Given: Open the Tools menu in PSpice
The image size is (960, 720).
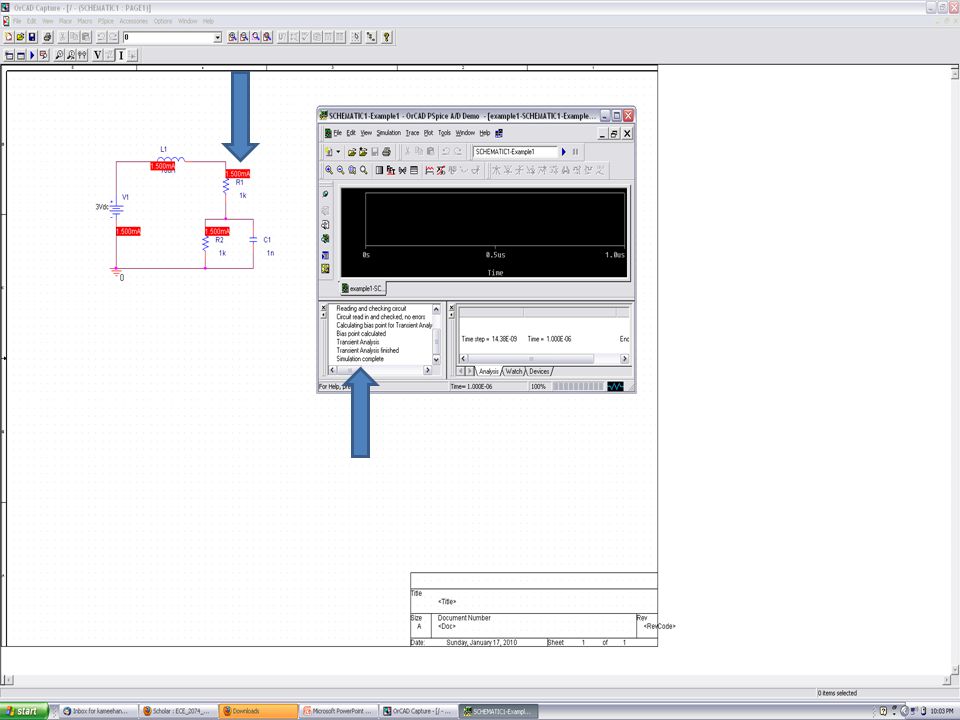Looking at the screenshot, I should 444,133.
